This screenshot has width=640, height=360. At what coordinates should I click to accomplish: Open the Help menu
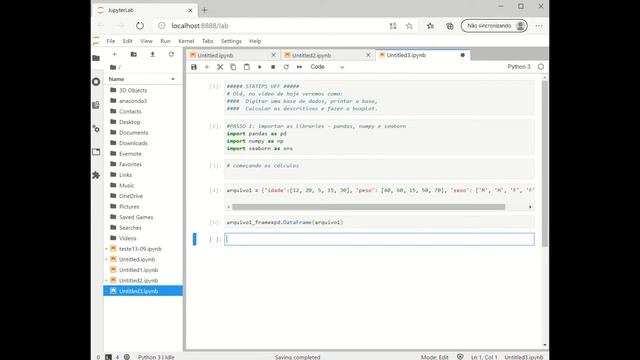pos(255,41)
